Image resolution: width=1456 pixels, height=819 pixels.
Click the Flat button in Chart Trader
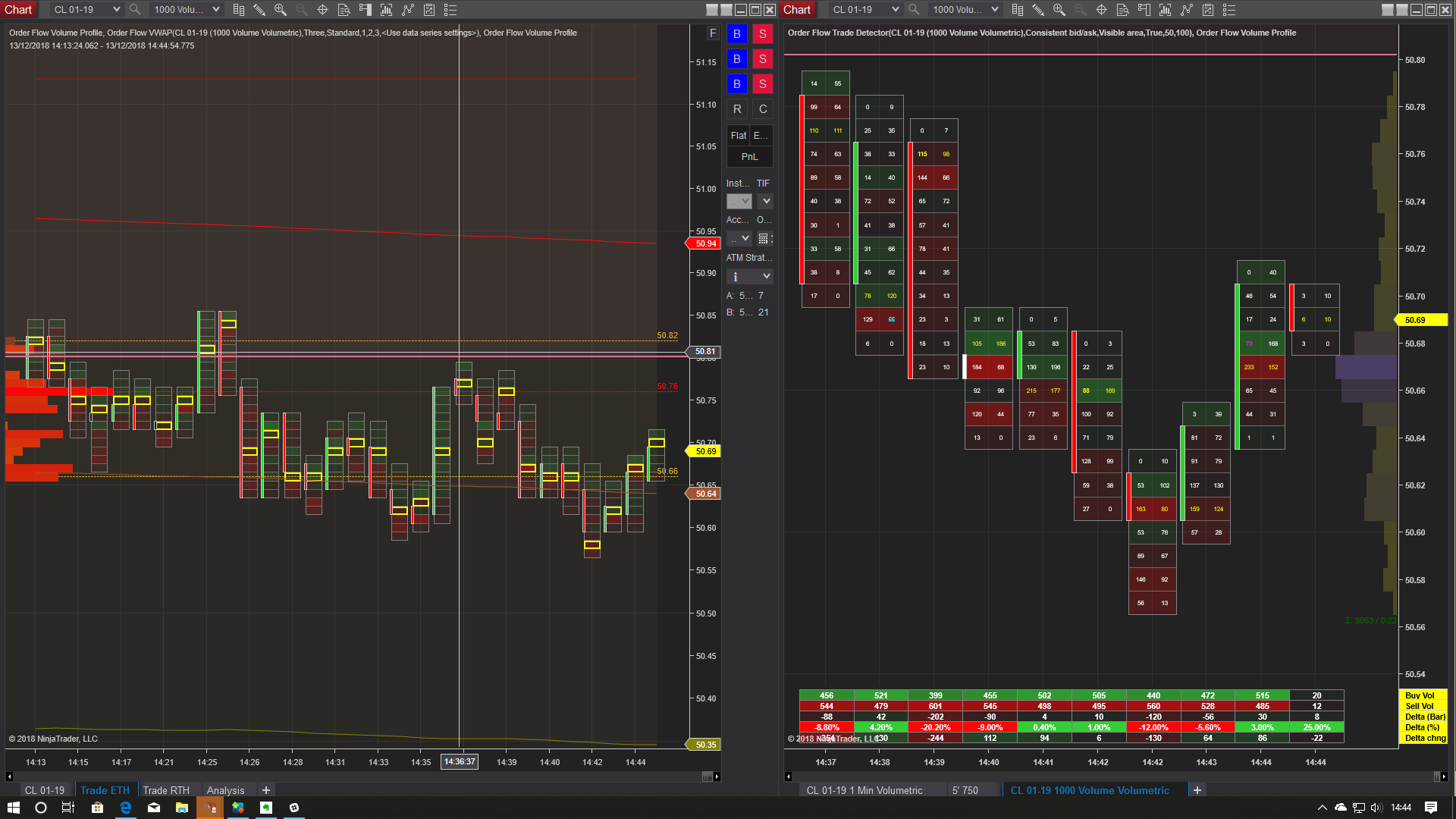pyautogui.click(x=739, y=135)
